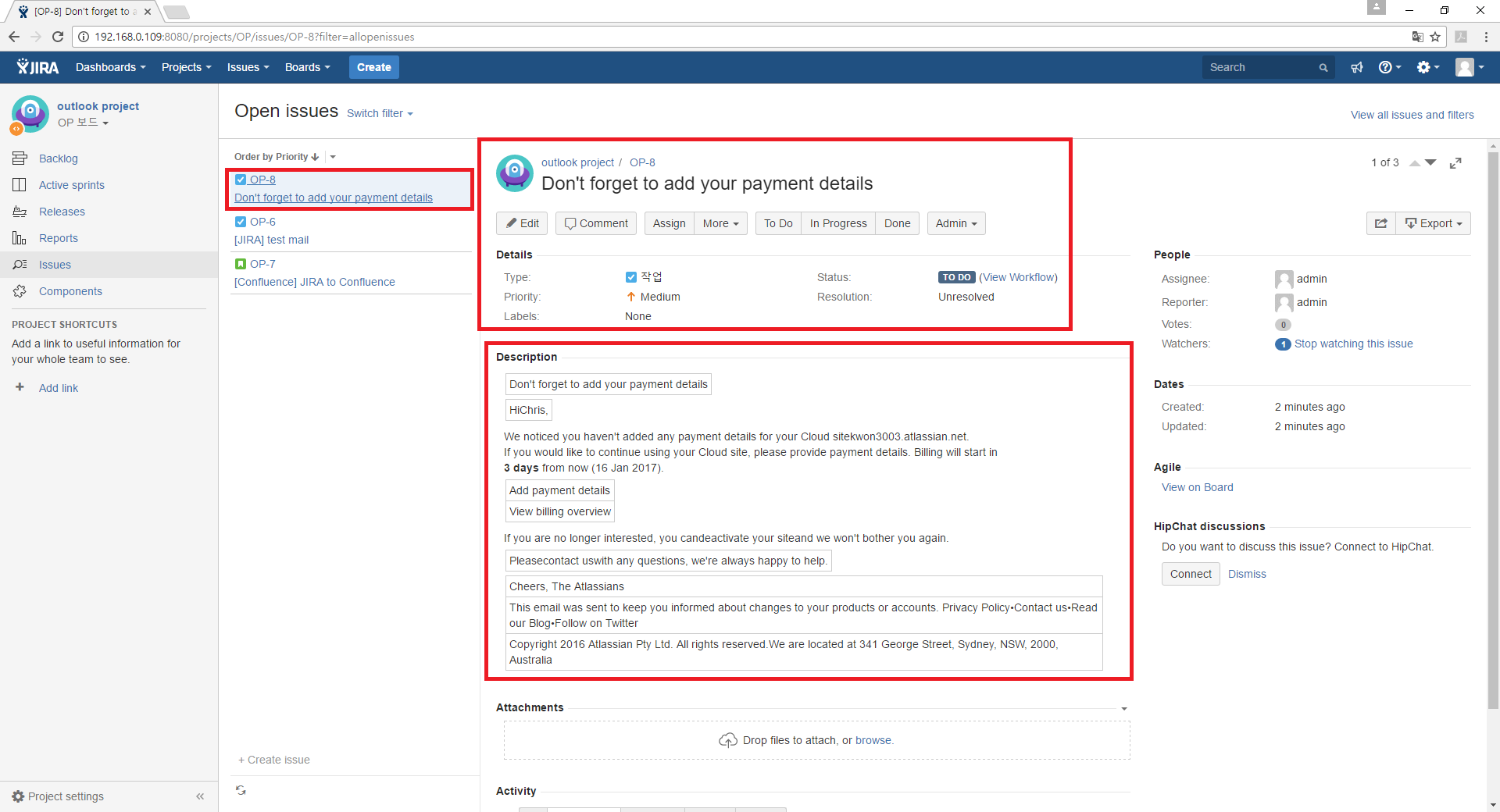Image resolution: width=1500 pixels, height=812 pixels.
Task: Open the Boards menu
Action: [x=307, y=67]
